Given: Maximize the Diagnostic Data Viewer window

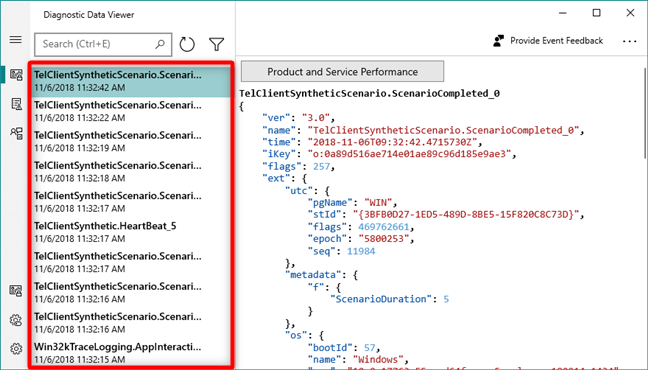Looking at the screenshot, I should coord(596,13).
